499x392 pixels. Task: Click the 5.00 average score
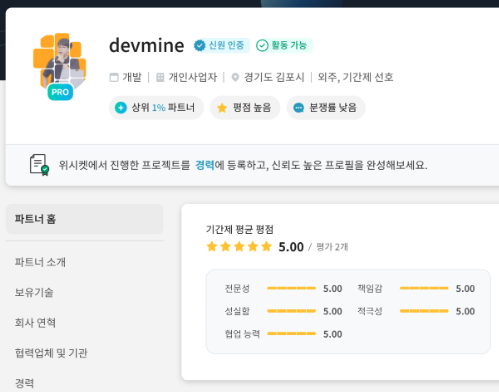[x=291, y=247]
